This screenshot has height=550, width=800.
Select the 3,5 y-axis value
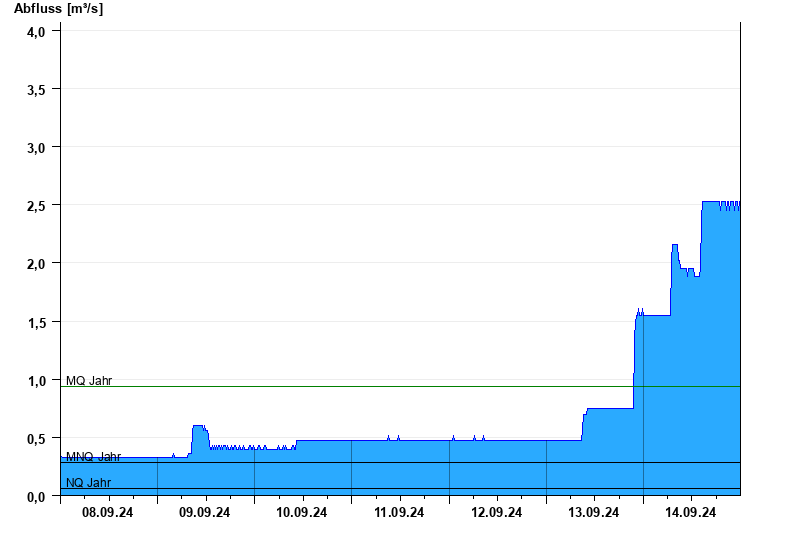[x=36, y=90]
